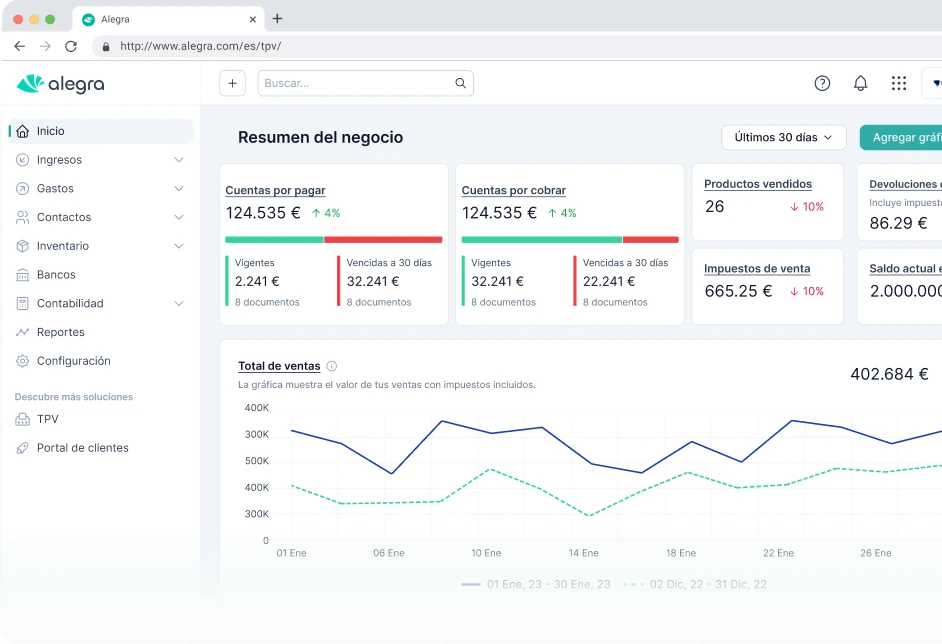
Task: Go back using the browser back arrow
Action: (x=20, y=46)
